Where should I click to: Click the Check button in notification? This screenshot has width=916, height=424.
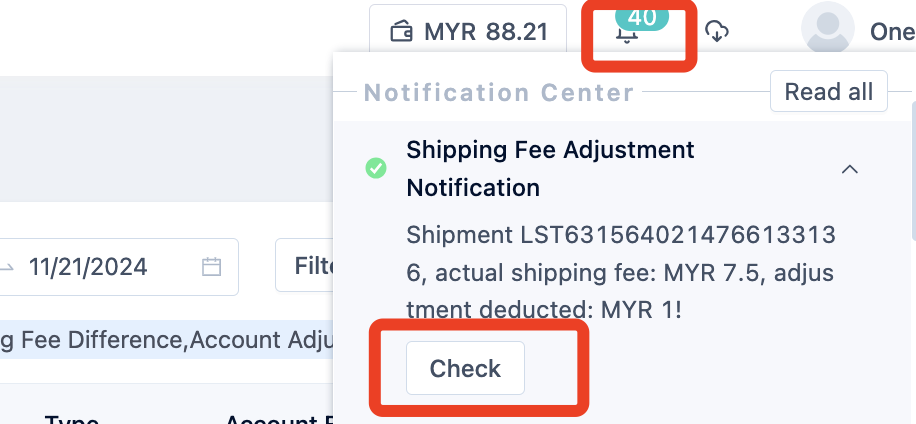(465, 368)
